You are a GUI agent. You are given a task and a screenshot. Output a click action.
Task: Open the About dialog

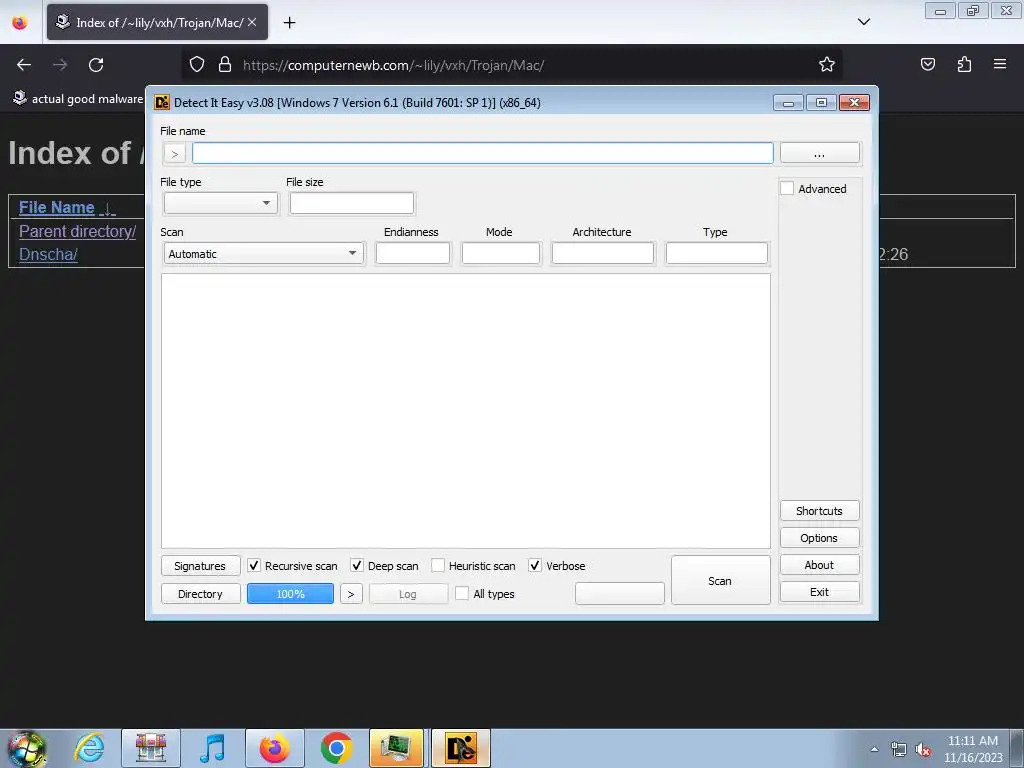[x=820, y=565]
